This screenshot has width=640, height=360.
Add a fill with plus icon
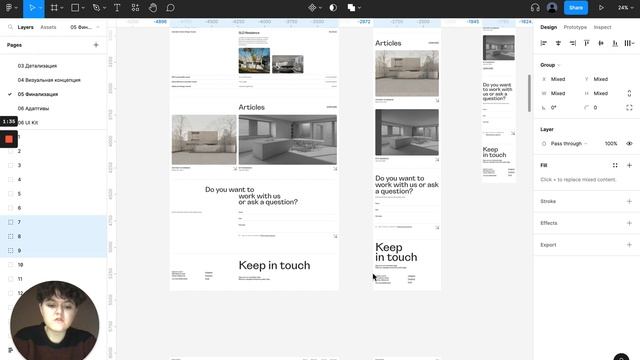tap(629, 165)
